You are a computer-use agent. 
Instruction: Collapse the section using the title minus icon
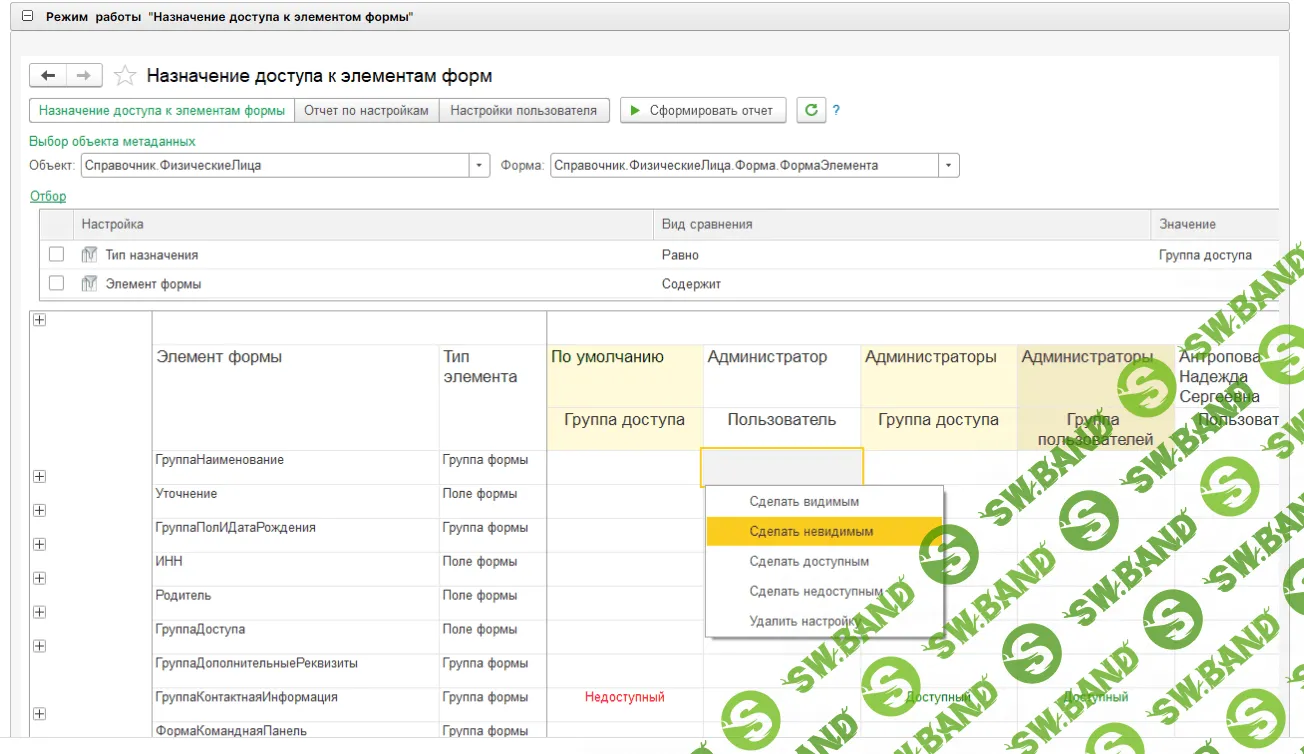coord(27,17)
